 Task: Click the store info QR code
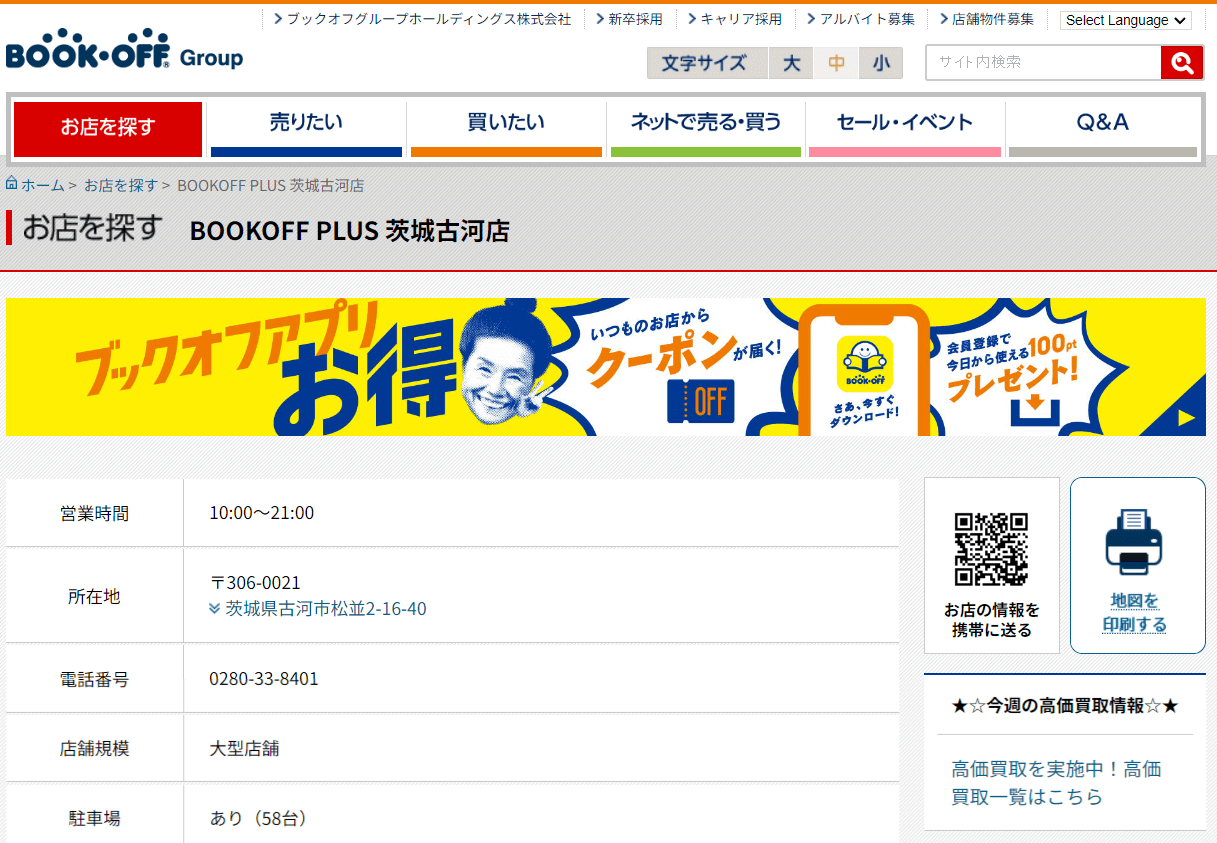[990, 549]
